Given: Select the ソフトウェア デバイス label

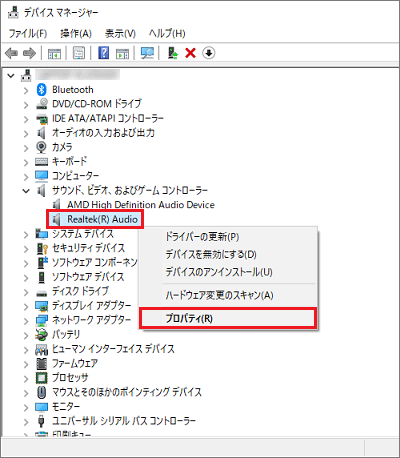Looking at the screenshot, I should 88,277.
